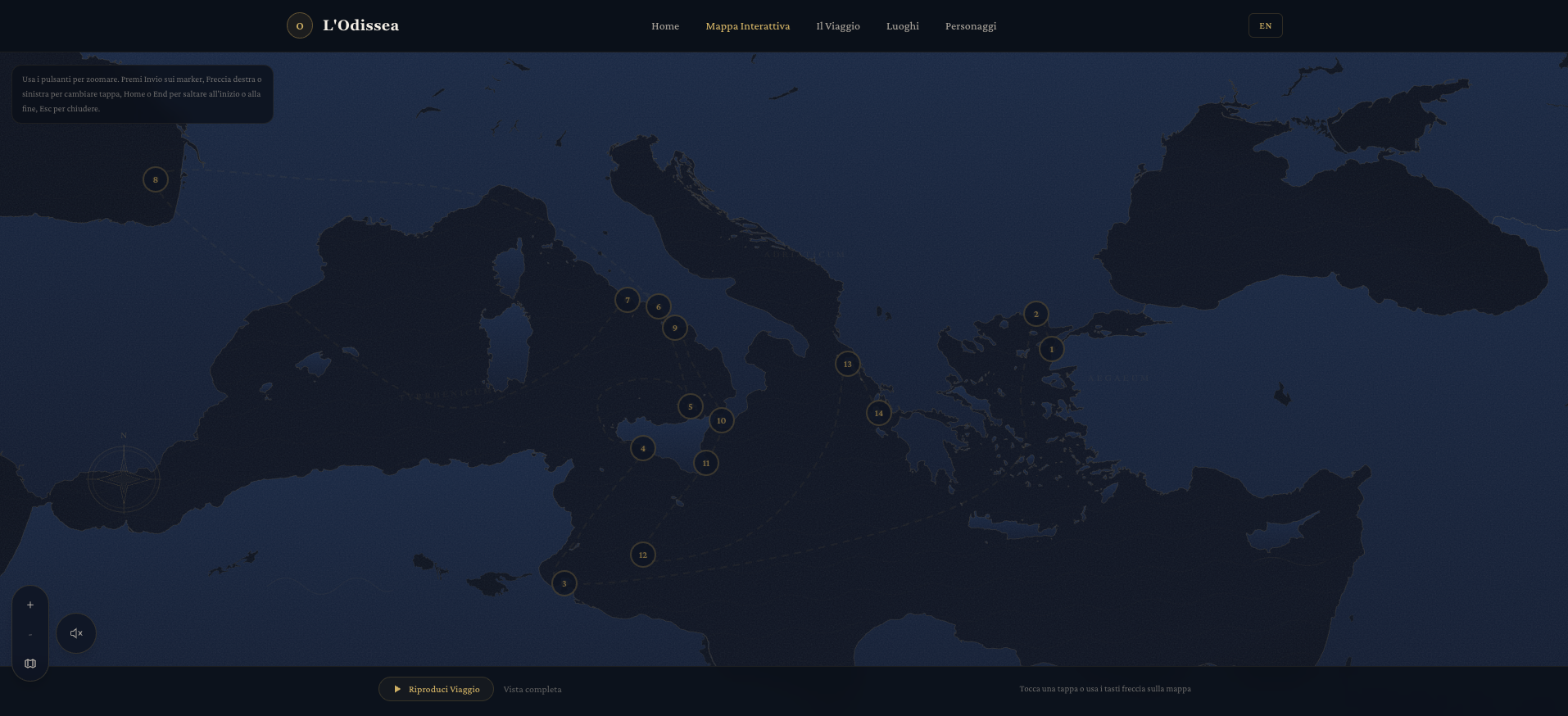Zoom in with the plus button
The height and width of the screenshot is (716, 1568).
coord(30,605)
